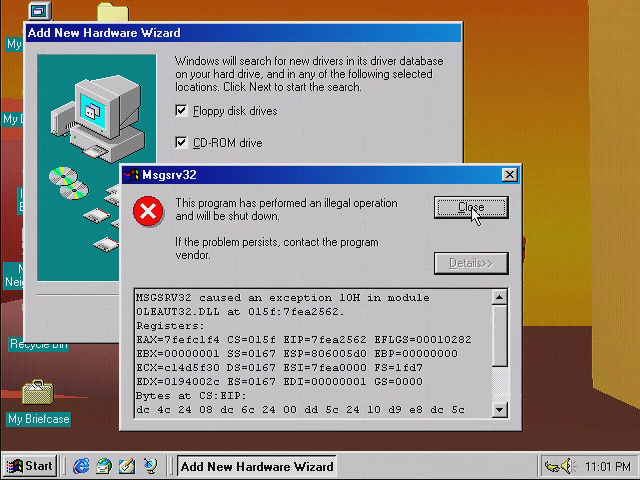
Task: Click the 11:01 PM system clock
Action: 608,466
